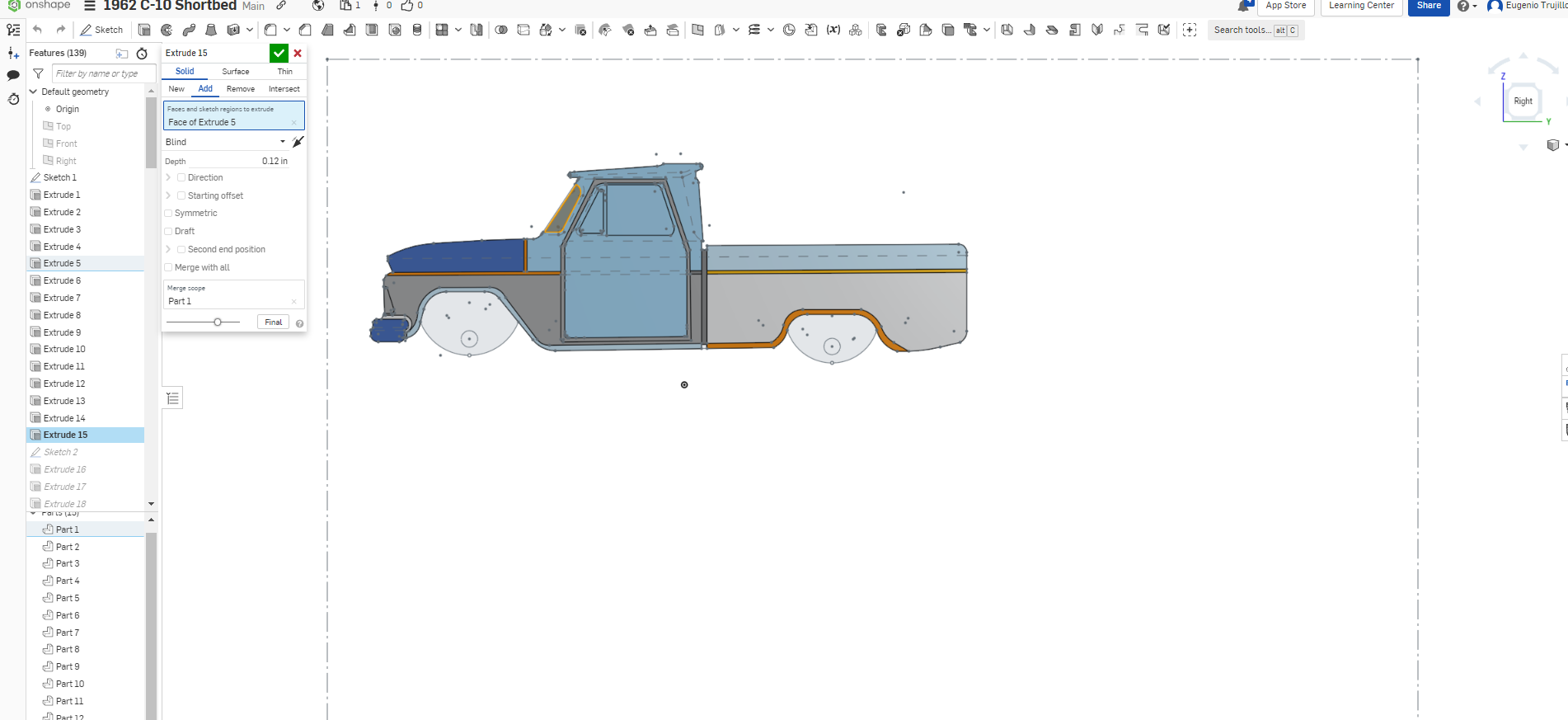Open the comments panel icon
This screenshot has width=1568, height=720.
pos(13,75)
